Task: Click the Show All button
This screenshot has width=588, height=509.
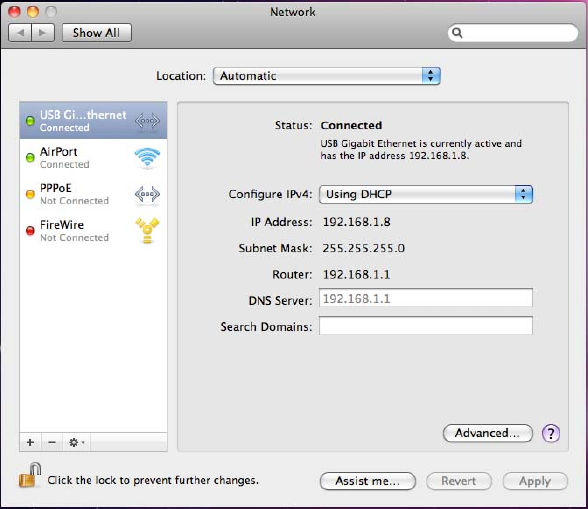Action: (x=97, y=33)
